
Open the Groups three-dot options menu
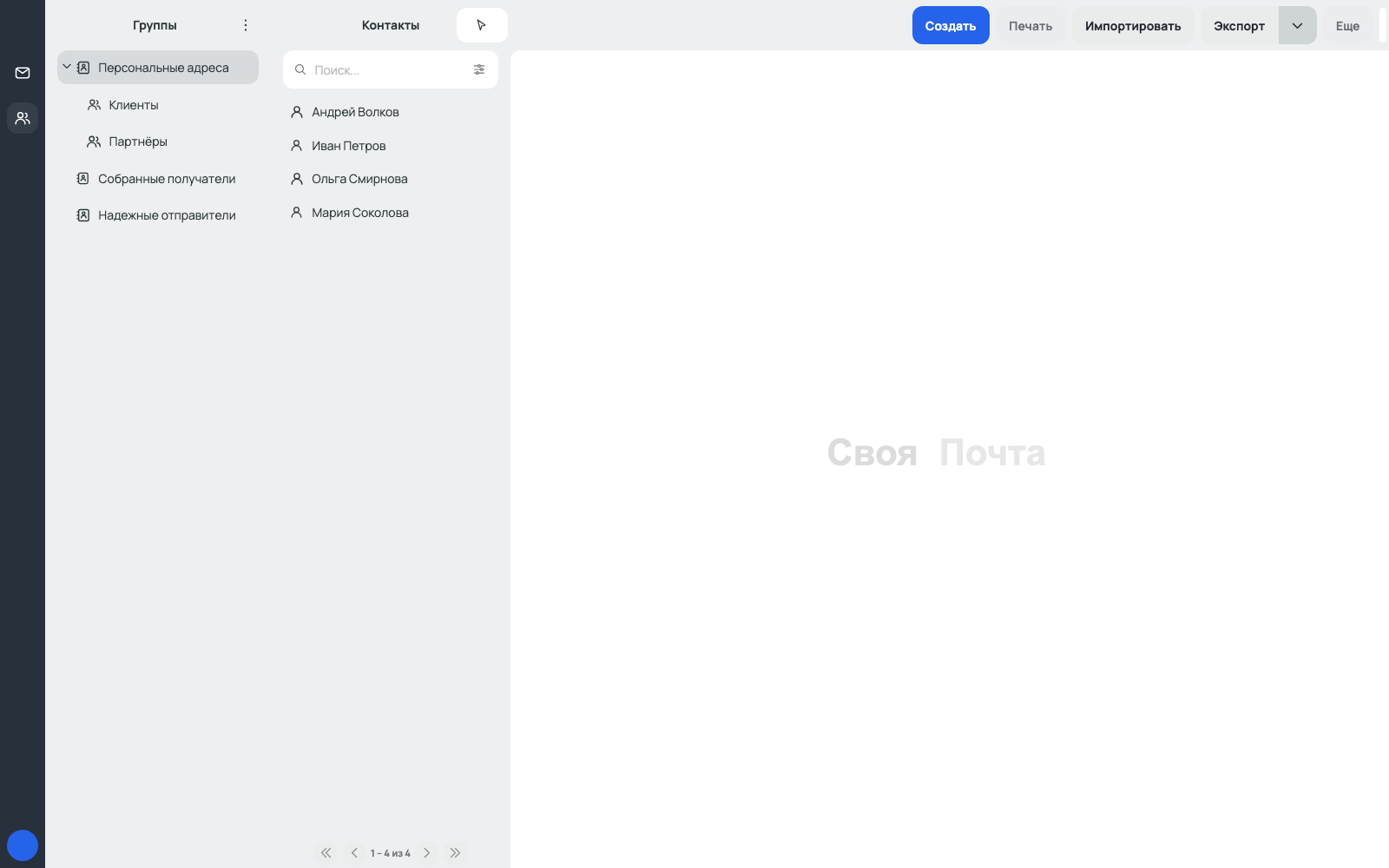click(x=246, y=25)
